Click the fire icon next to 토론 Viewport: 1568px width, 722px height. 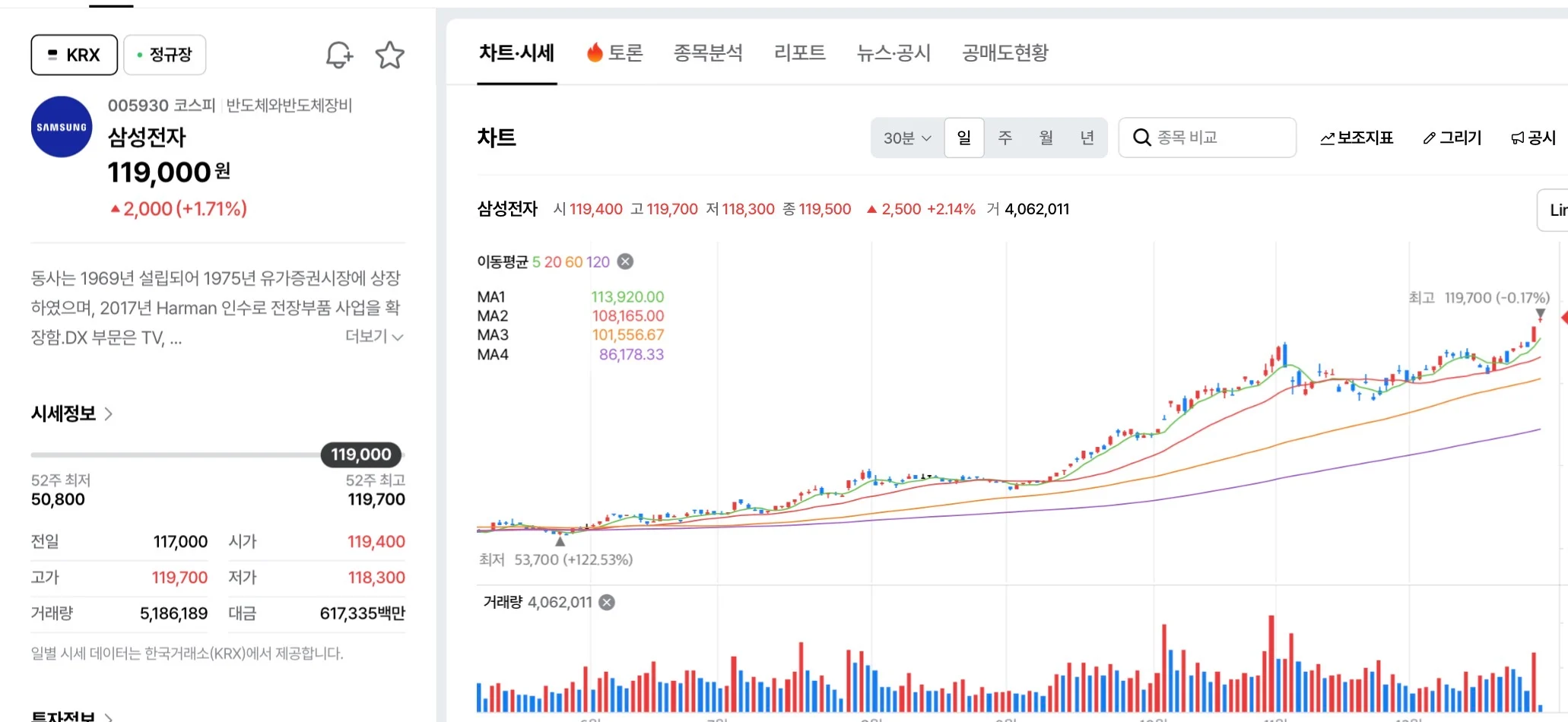(x=595, y=52)
